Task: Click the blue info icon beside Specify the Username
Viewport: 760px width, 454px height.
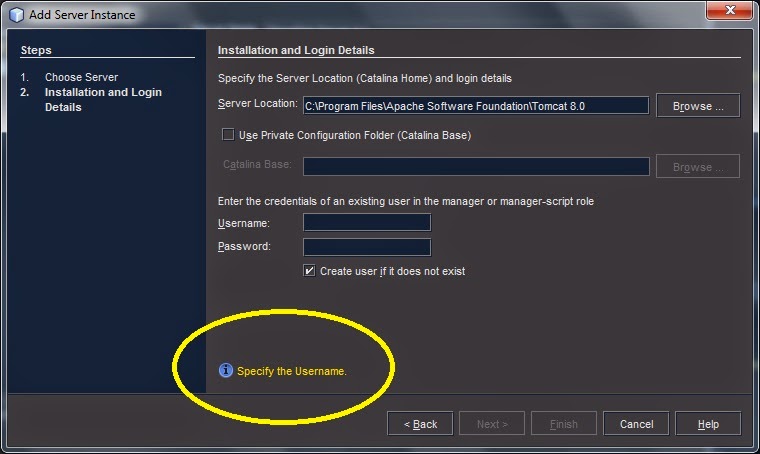Action: click(225, 371)
